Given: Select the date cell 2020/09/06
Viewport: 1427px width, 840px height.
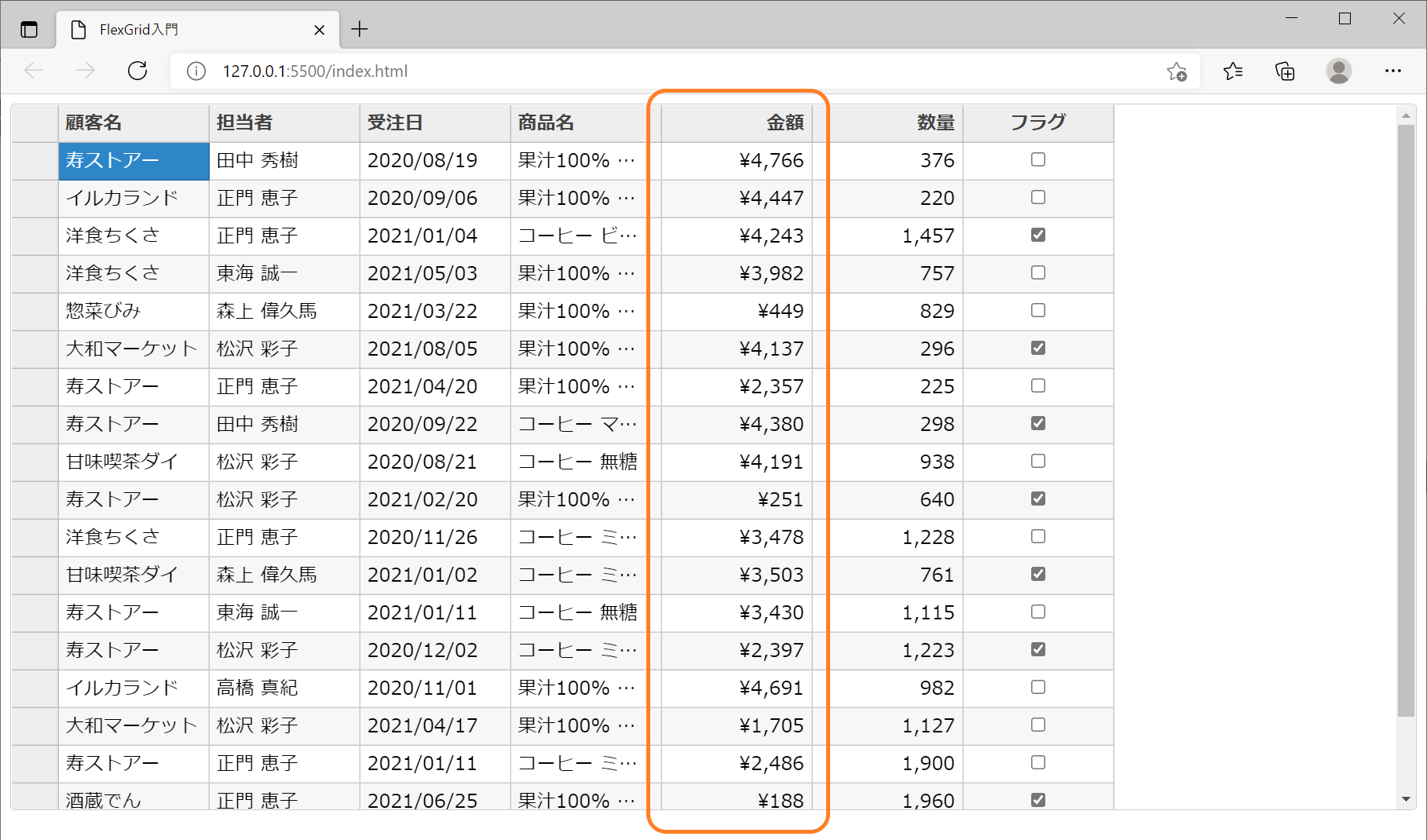Looking at the screenshot, I should [x=435, y=199].
